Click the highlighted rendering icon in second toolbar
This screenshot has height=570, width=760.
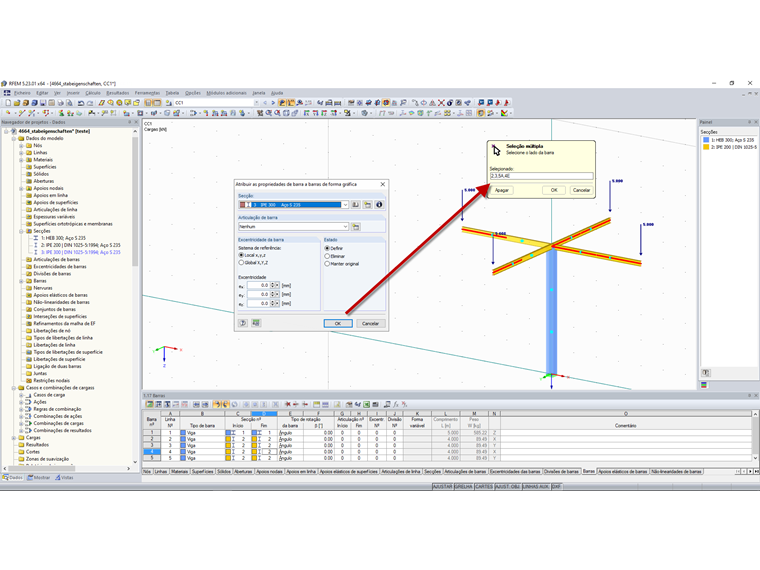[x=480, y=113]
